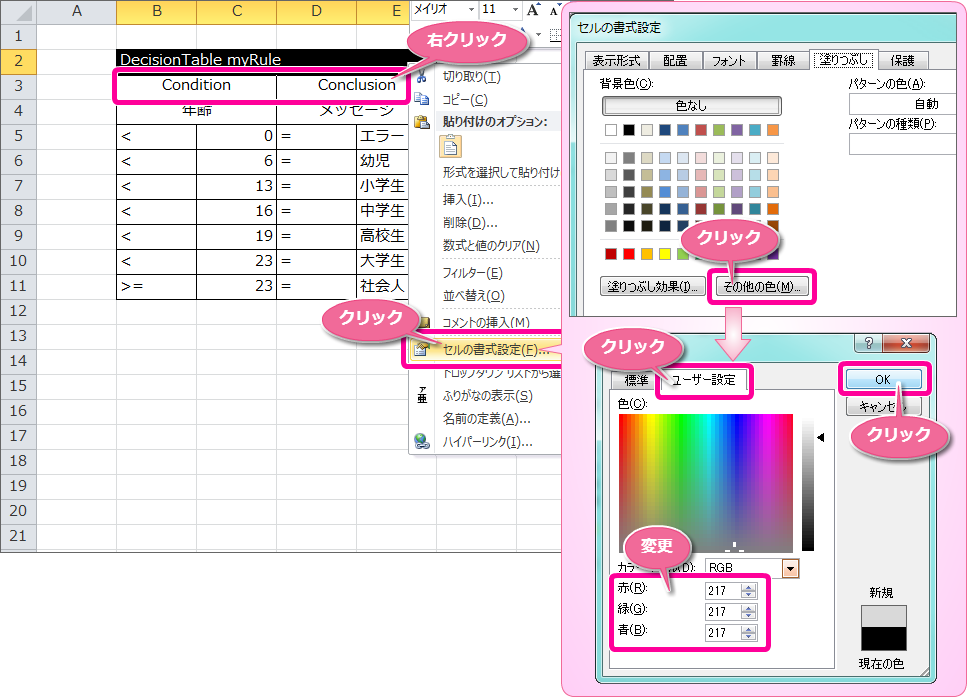967x697 pixels.
Task: Click the spinner arrows for 青(B)
Action: [x=749, y=633]
